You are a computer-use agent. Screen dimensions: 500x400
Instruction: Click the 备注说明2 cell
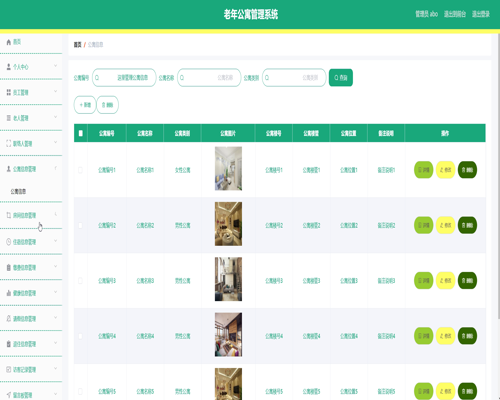(x=386, y=225)
